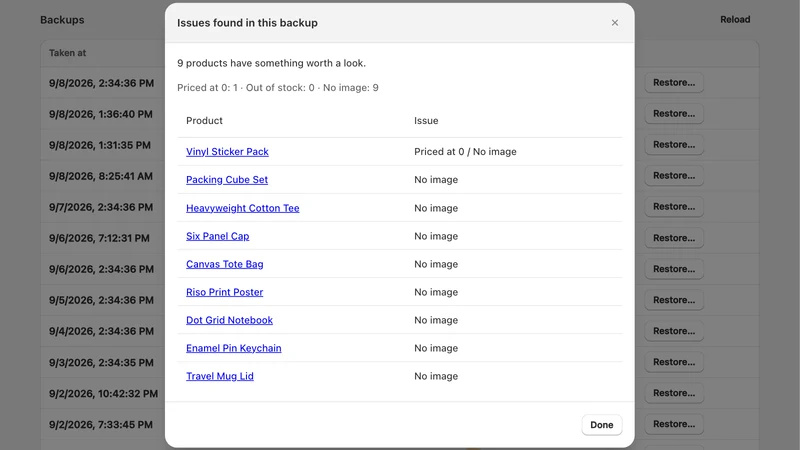Restore the 9/8/2026 2:34:36 PM backup
This screenshot has width=800, height=450.
[674, 83]
